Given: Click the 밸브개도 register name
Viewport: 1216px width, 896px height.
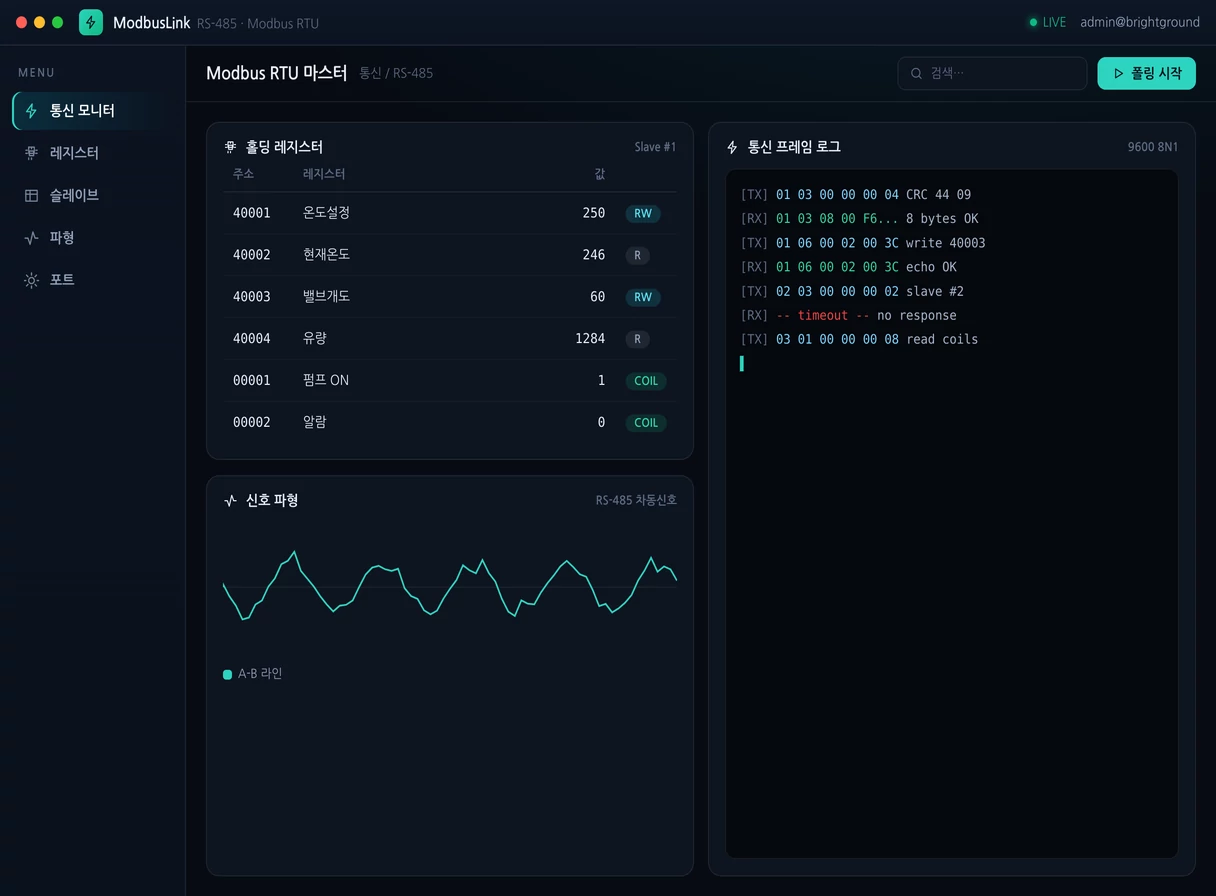Looking at the screenshot, I should click(x=326, y=297).
